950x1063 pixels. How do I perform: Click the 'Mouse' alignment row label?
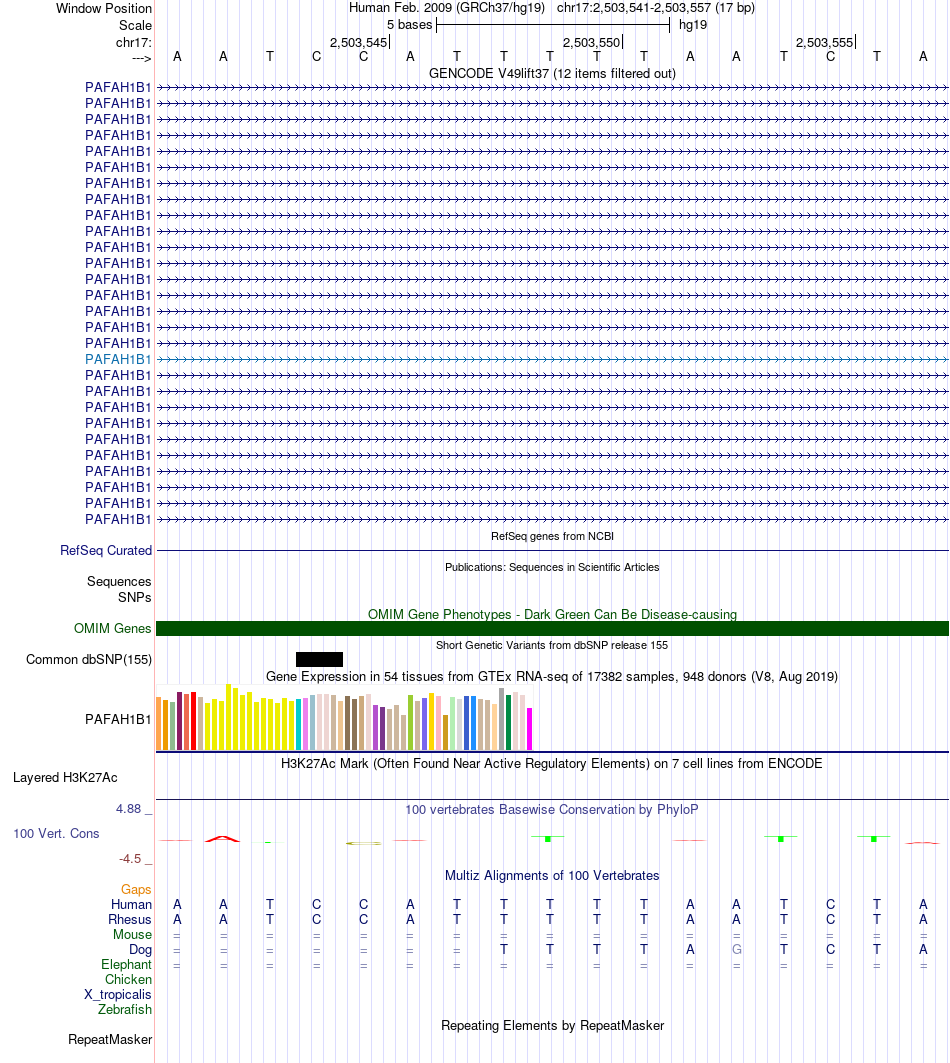(132, 934)
